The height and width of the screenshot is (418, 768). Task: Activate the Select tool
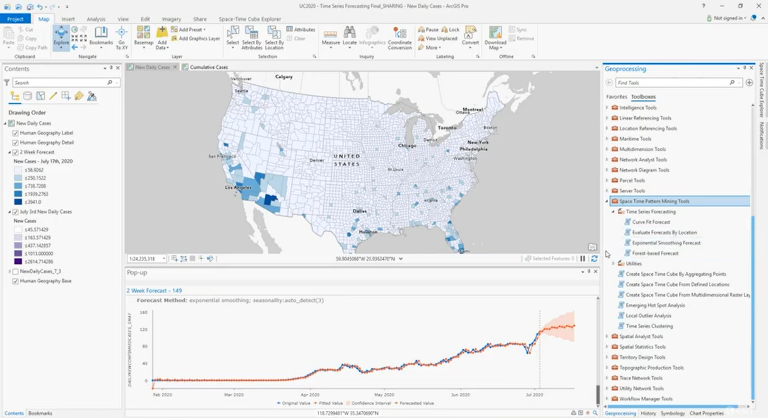point(233,37)
